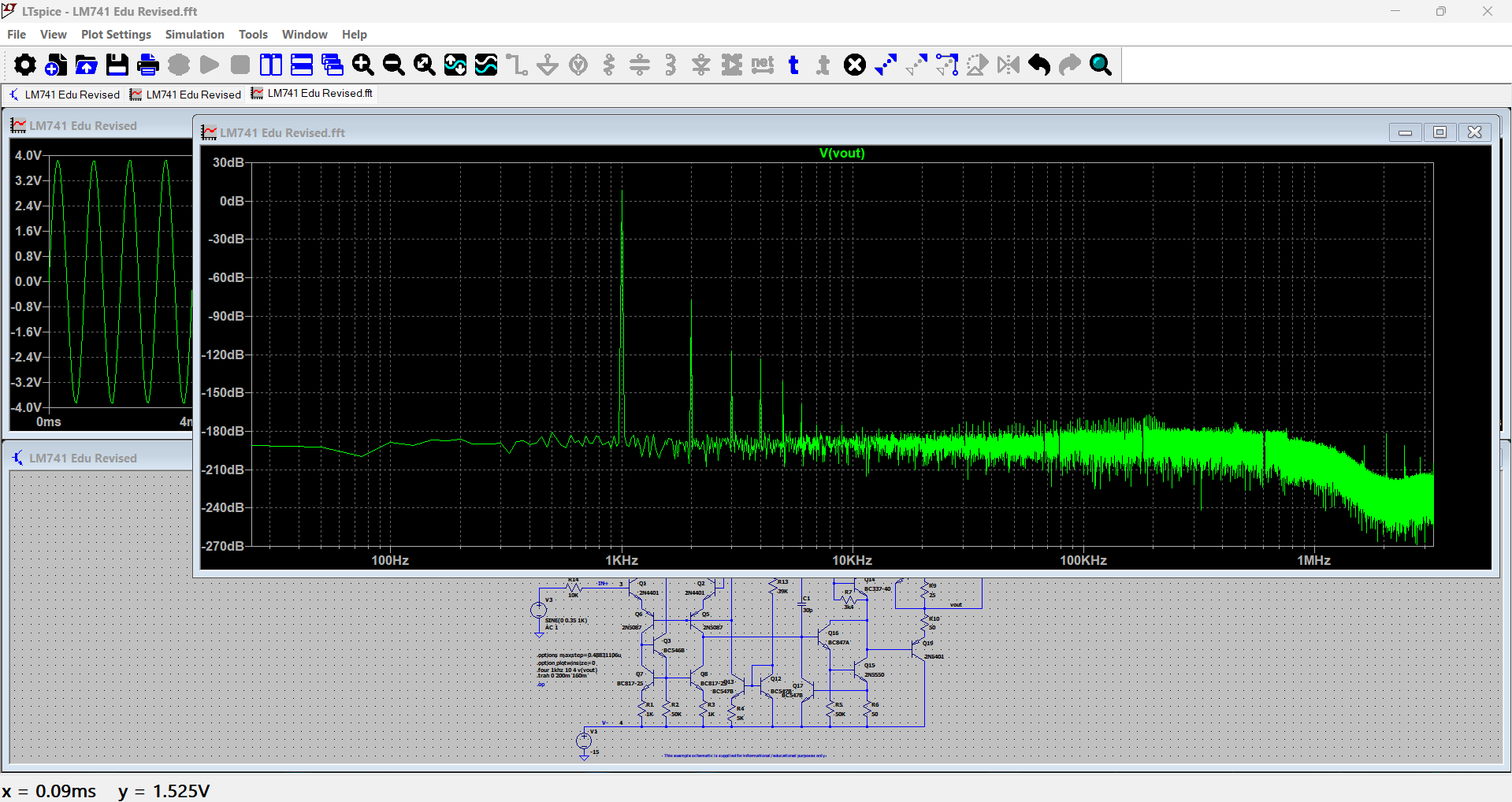Tile windows horizontally using toolbar icon
Image resolution: width=1512 pixels, height=802 pixels.
coord(302,65)
